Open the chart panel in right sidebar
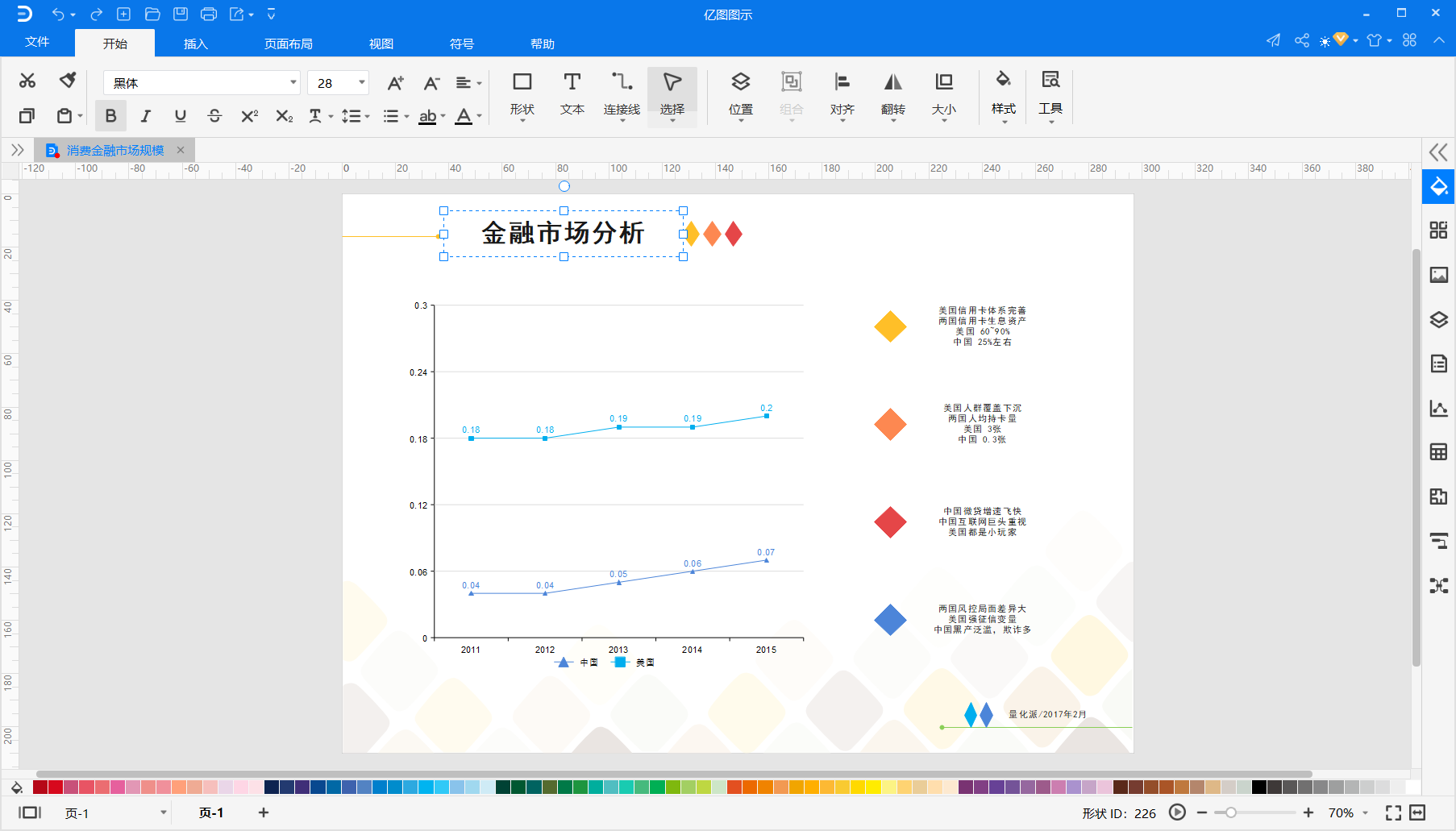Viewport: 1456px width, 831px height. 1439,408
